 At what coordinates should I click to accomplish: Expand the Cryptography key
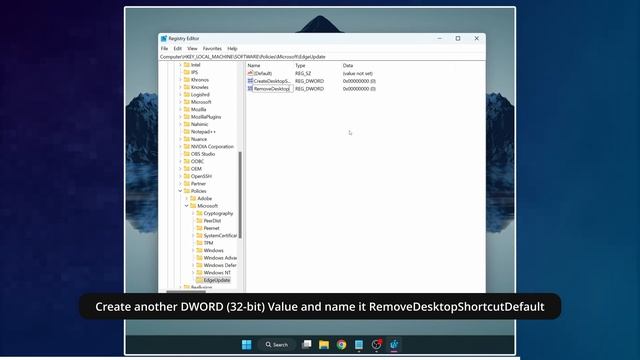(193, 213)
